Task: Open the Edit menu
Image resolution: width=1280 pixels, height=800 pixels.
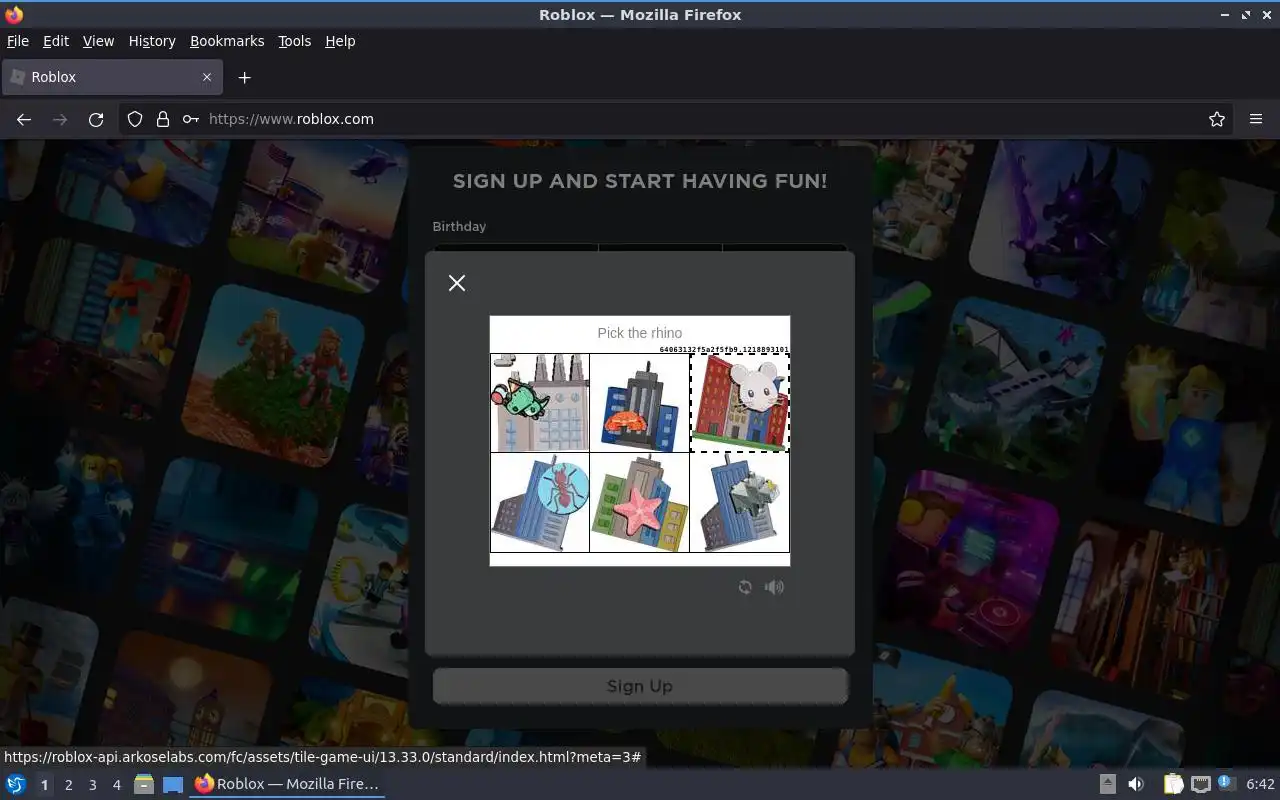Action: (56, 41)
